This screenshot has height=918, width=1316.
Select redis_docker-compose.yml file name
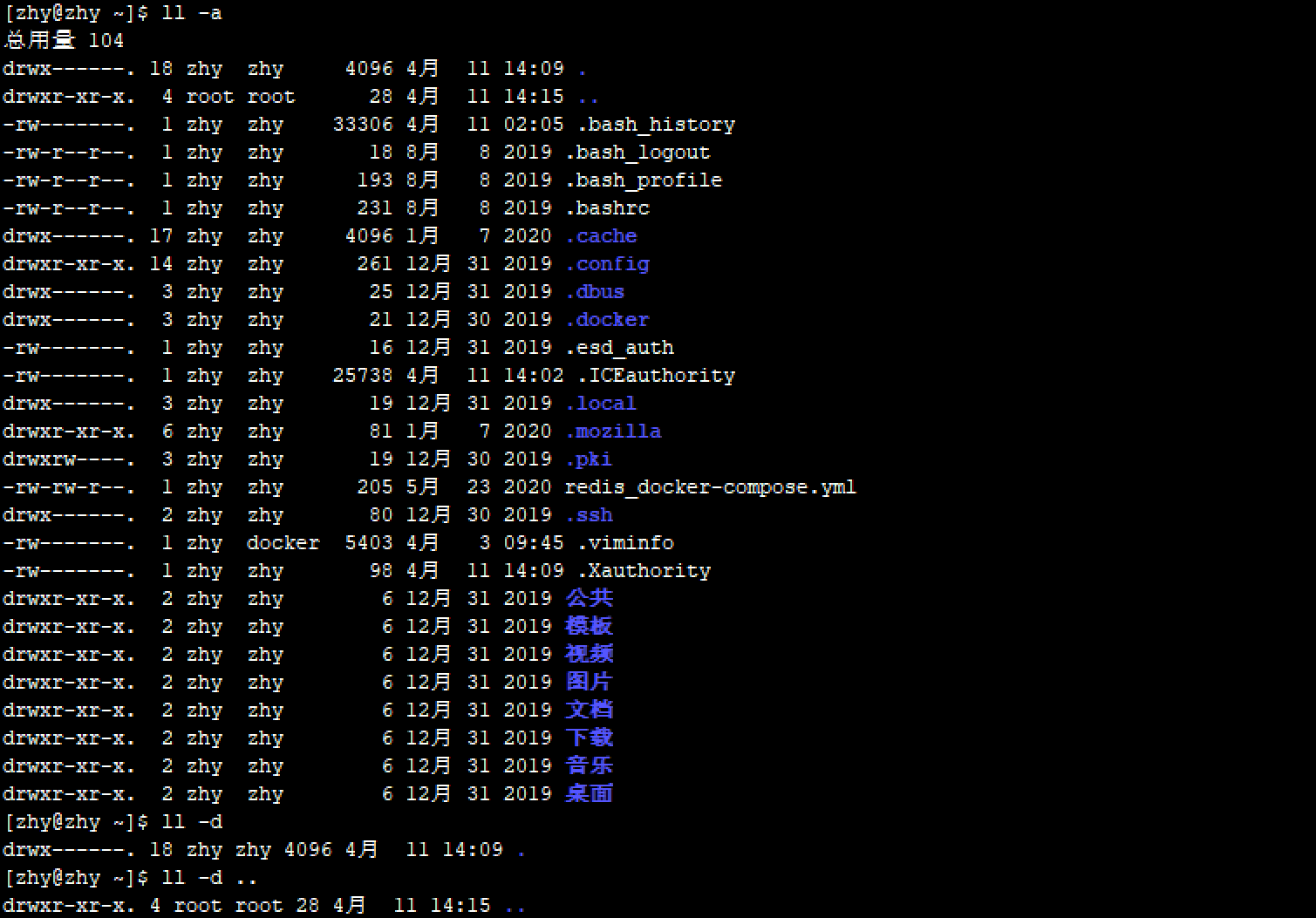click(x=711, y=487)
